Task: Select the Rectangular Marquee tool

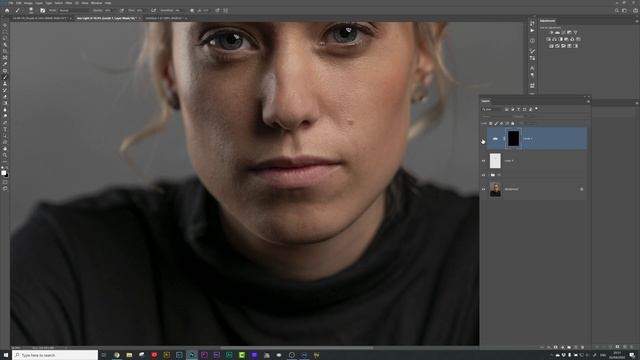Action: click(x=5, y=32)
